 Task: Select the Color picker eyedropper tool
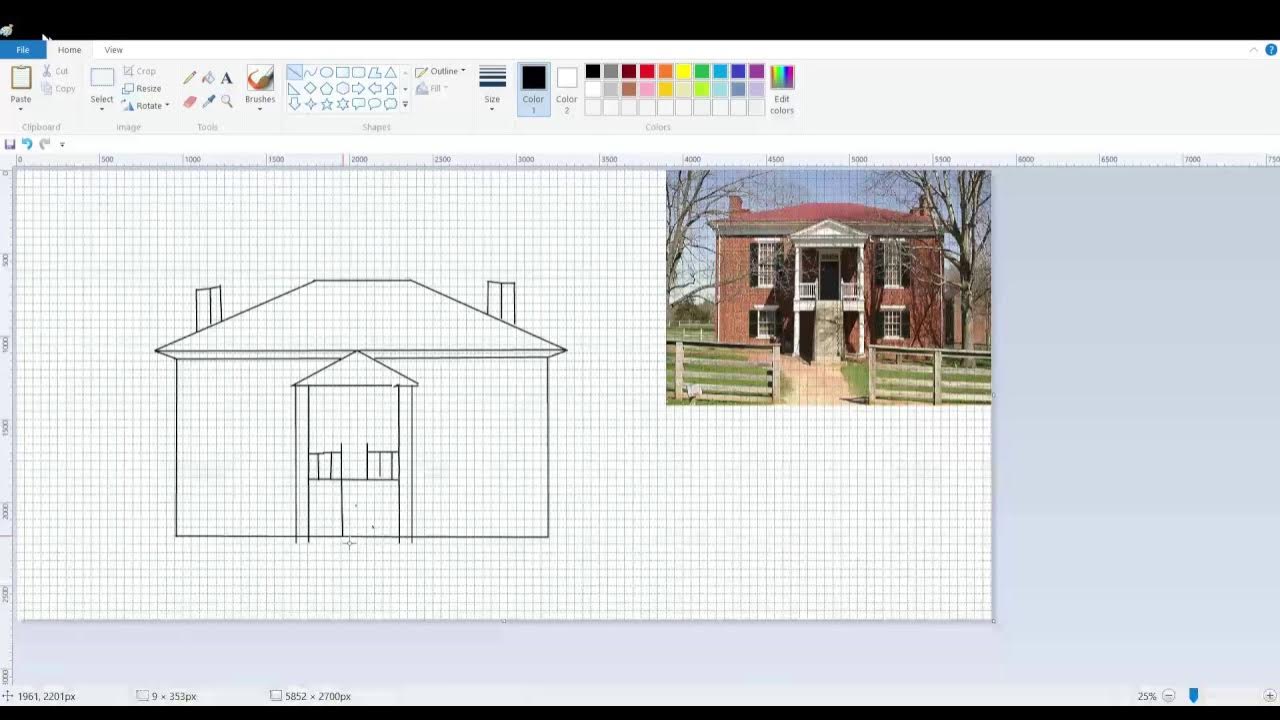(x=208, y=101)
